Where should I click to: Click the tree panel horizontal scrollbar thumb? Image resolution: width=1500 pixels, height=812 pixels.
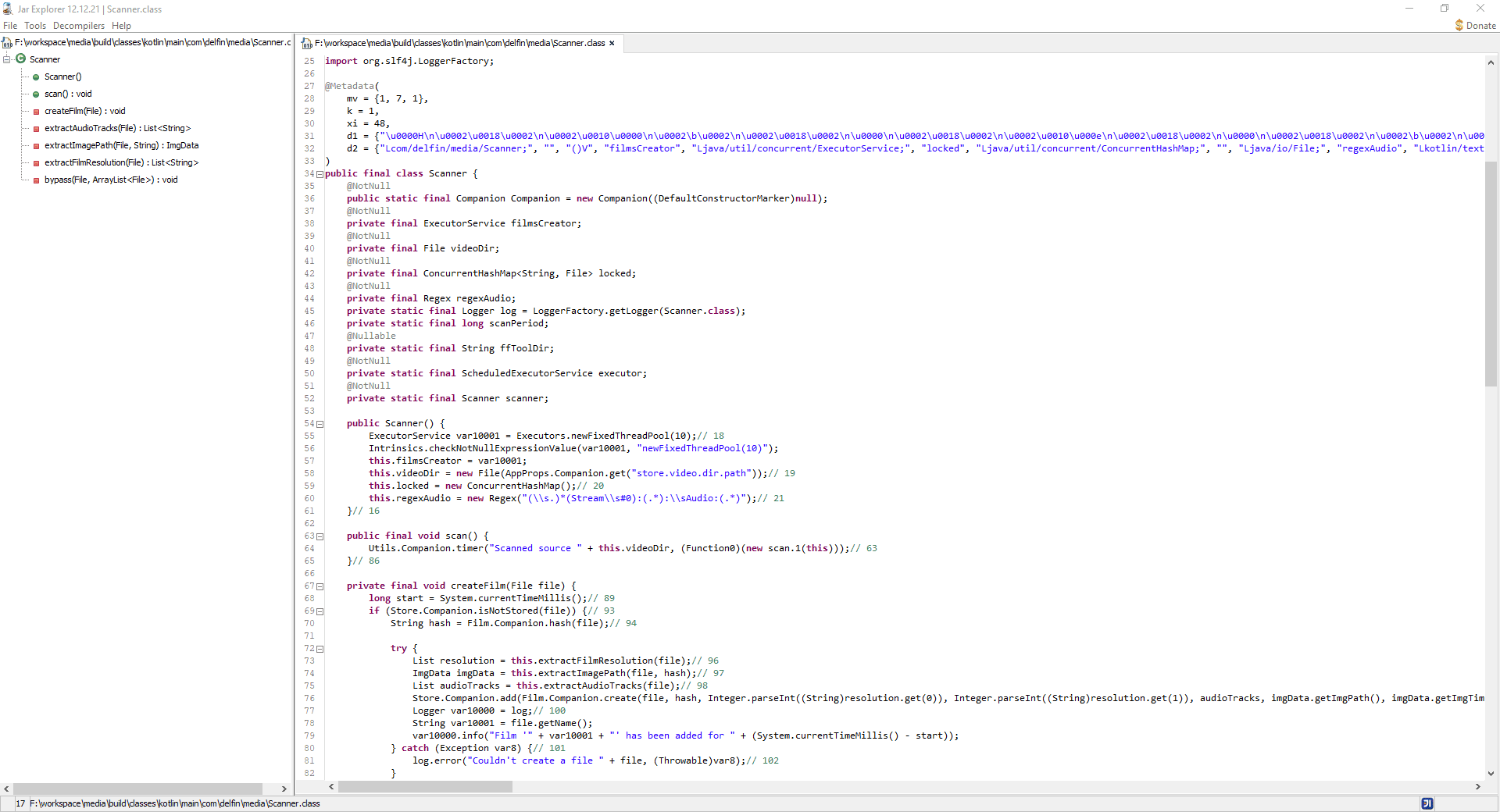pyautogui.click(x=137, y=789)
